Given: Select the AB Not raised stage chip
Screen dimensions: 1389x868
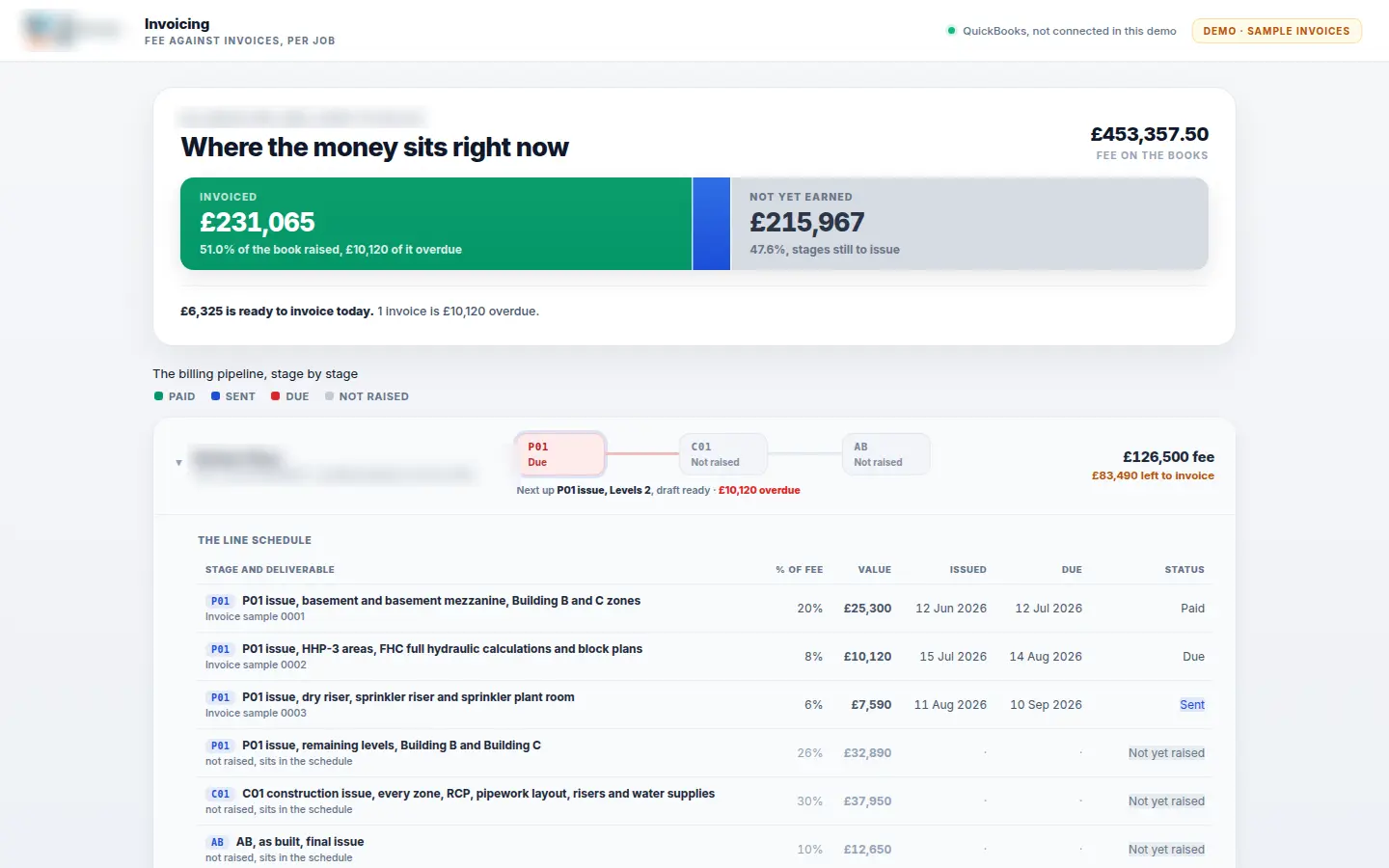Looking at the screenshot, I should [885, 454].
